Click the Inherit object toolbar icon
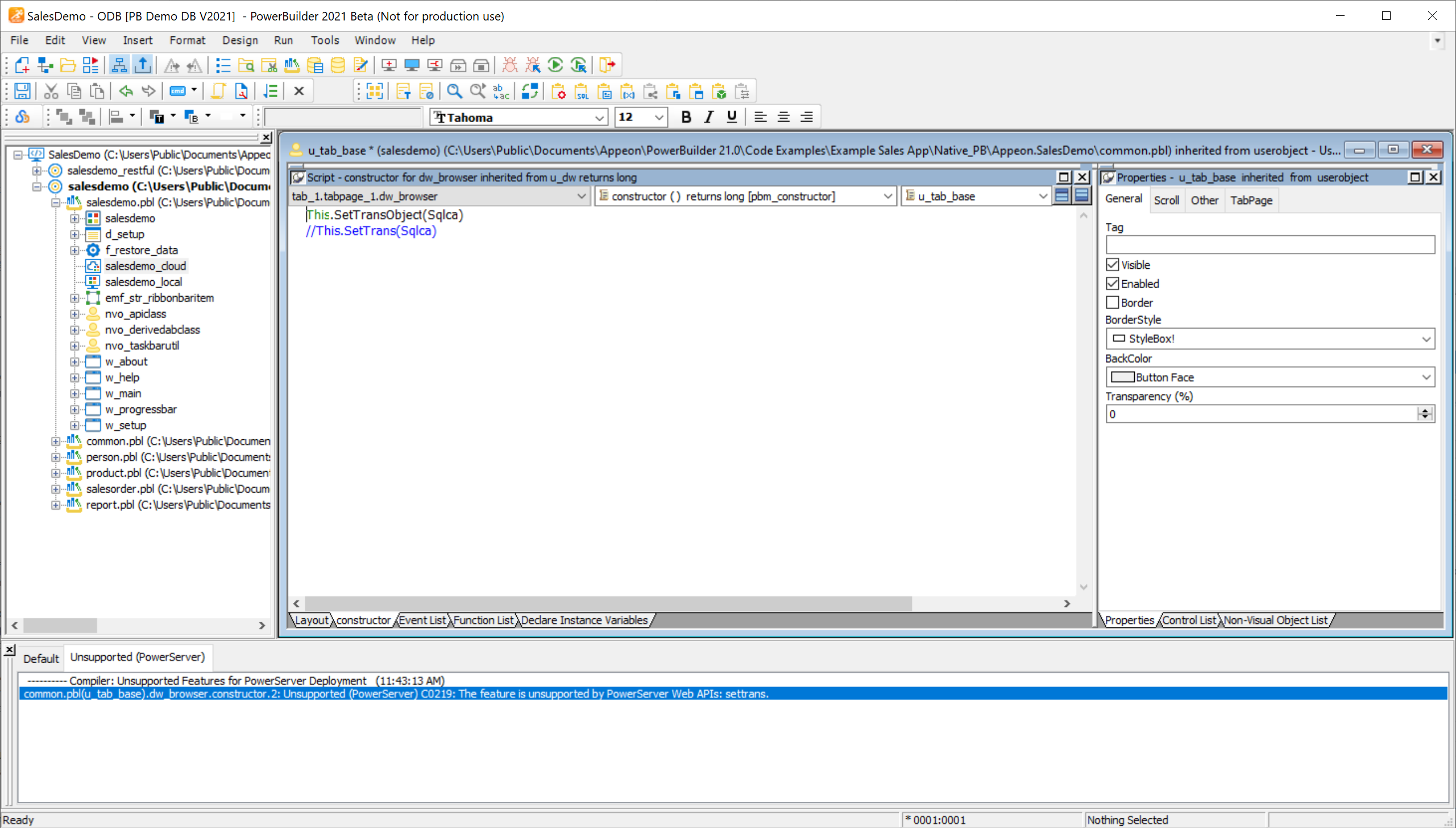1456x828 pixels. [45, 65]
